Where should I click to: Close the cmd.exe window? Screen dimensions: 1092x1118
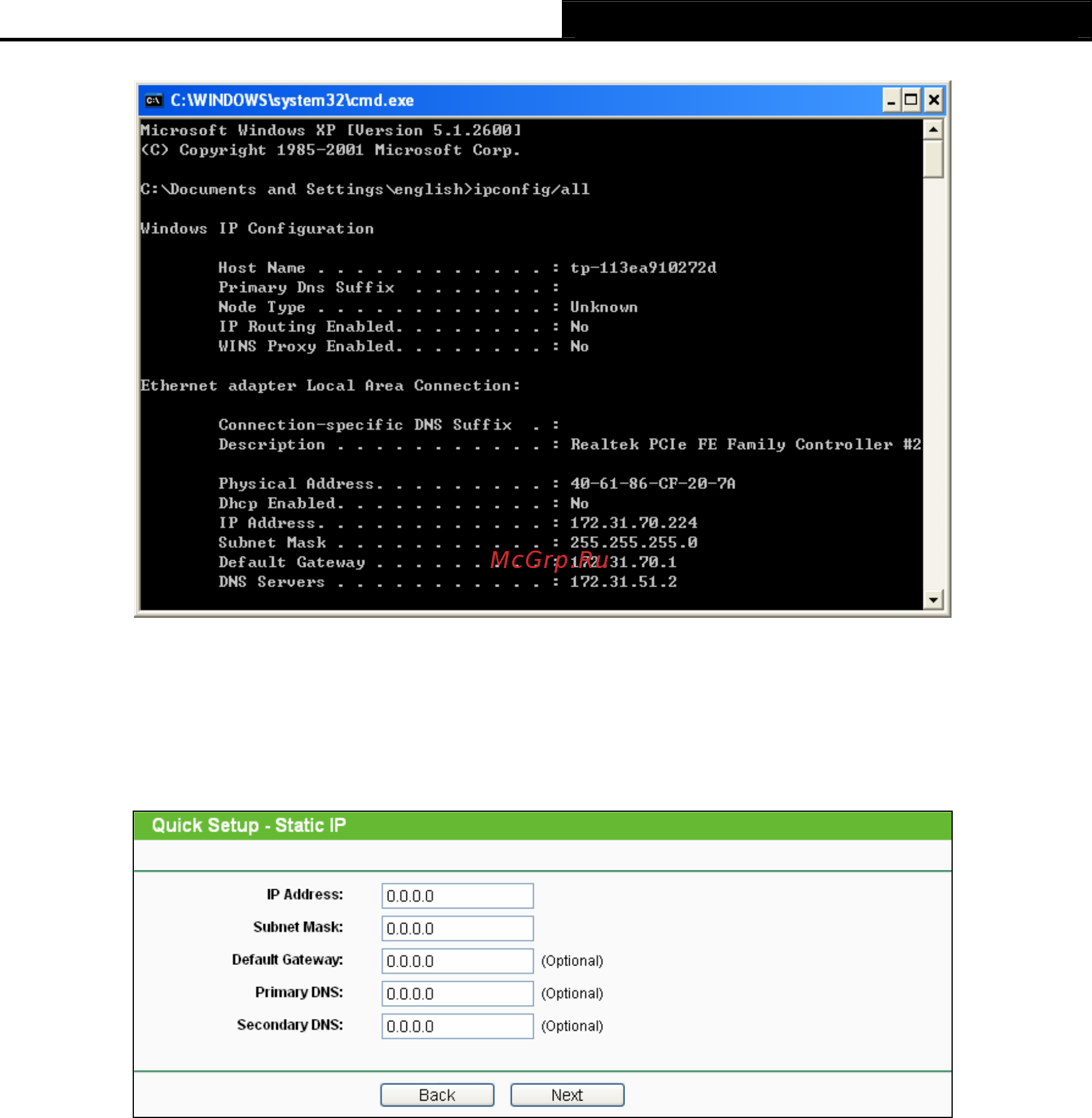point(934,100)
